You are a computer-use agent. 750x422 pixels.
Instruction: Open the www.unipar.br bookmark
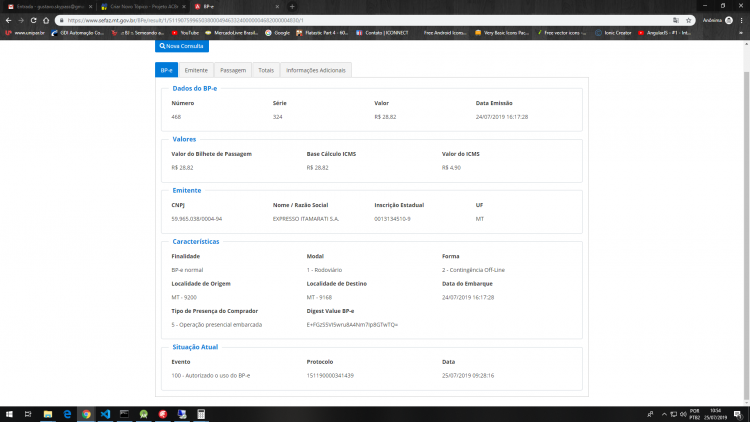click(25, 33)
